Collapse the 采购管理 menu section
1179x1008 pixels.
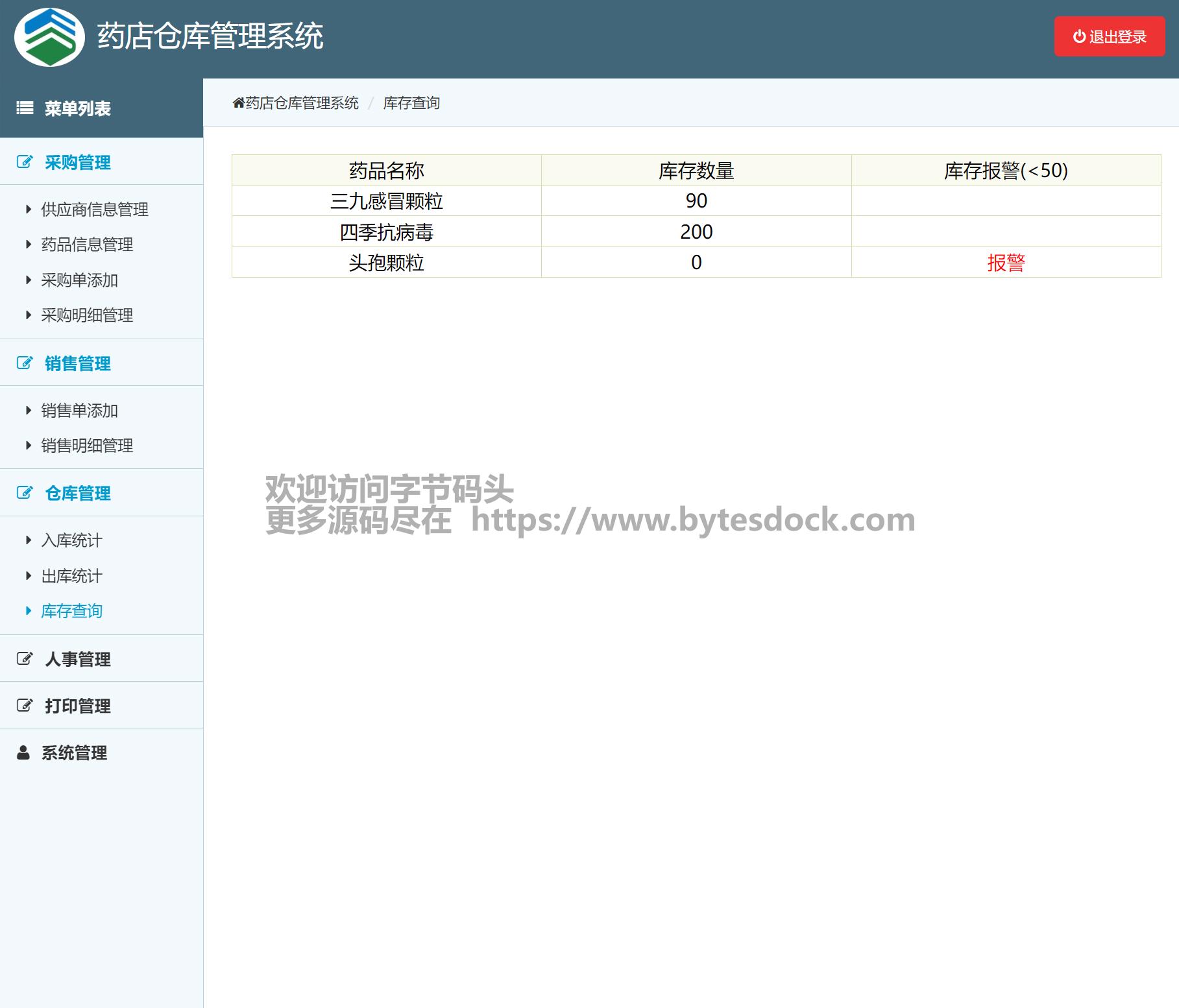(x=77, y=162)
